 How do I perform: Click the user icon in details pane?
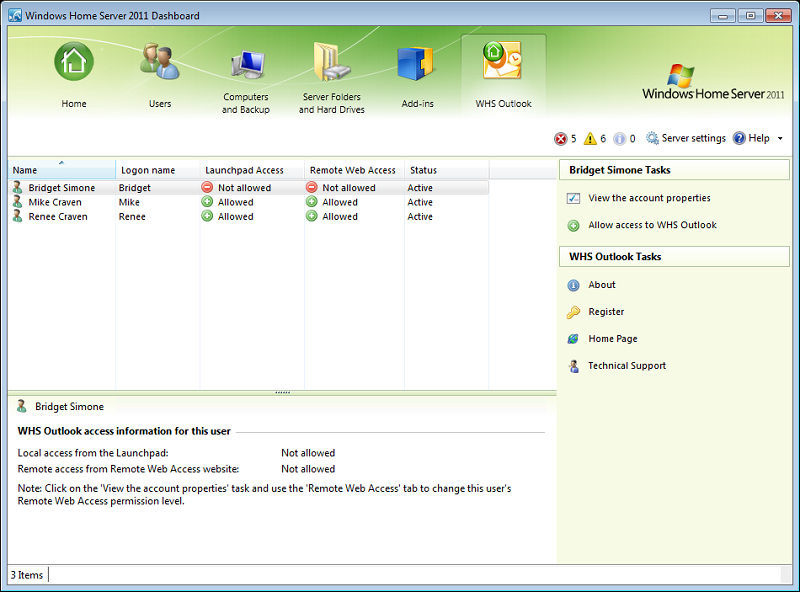pyautogui.click(x=21, y=406)
